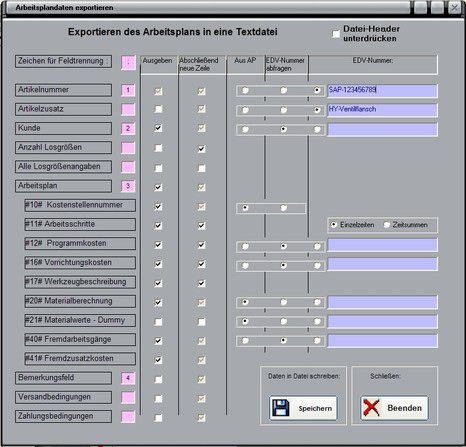Click the Arbeitsplan label button
Viewport: 466px width, 447px height.
(63, 186)
